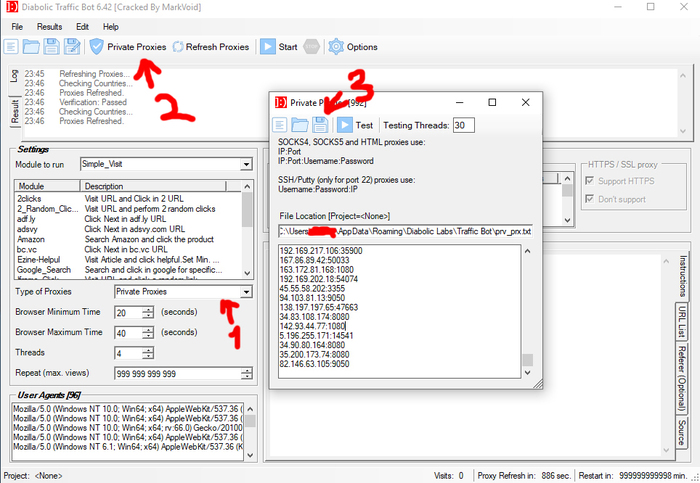Click Browser Minimum Time value field
The height and width of the screenshot is (483, 700).
point(129,312)
